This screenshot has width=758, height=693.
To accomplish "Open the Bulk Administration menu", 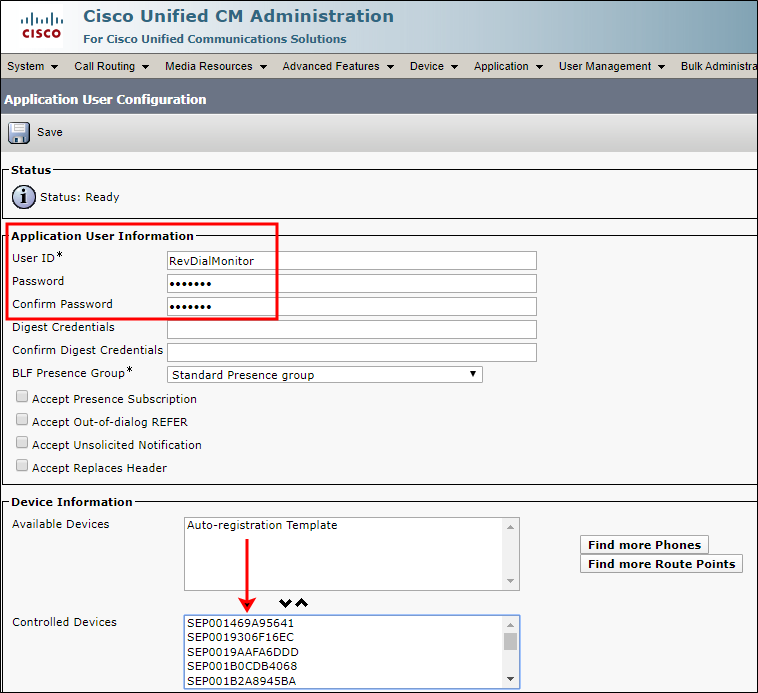I will pos(718,66).
